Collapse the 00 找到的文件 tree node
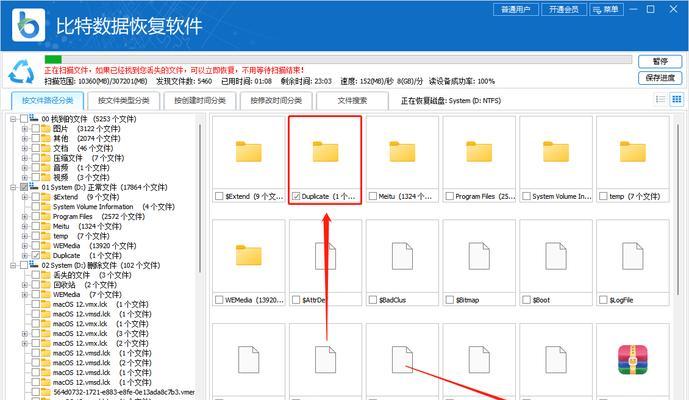Screen dimensions: 689x400 click(13, 119)
